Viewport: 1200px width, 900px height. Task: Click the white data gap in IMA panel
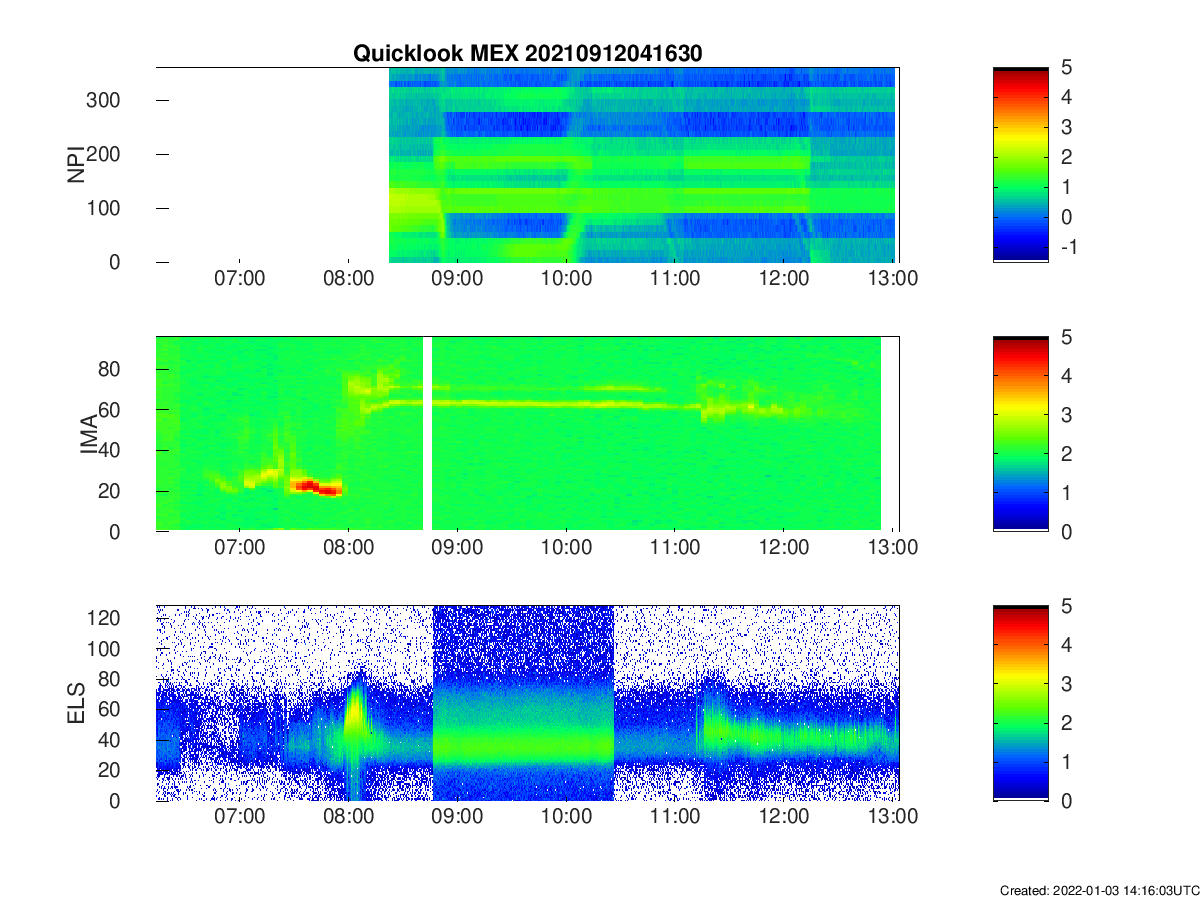(427, 434)
